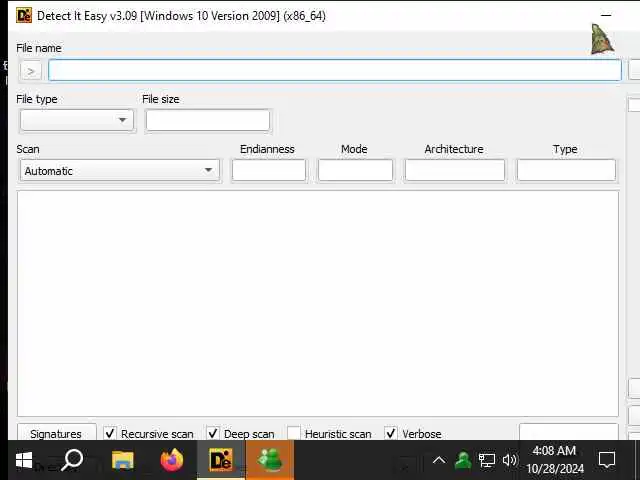640x480 pixels.
Task: Show the clock displaying 4:08 AM
Action: (x=554, y=460)
